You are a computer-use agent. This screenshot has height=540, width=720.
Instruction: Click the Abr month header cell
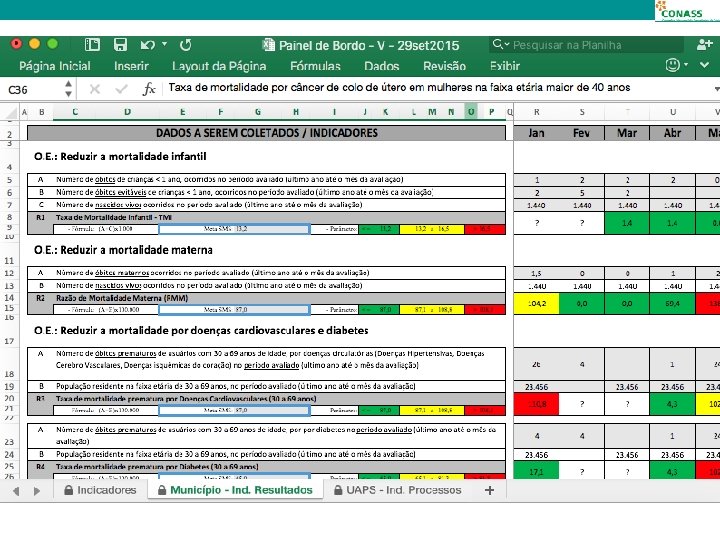point(672,133)
